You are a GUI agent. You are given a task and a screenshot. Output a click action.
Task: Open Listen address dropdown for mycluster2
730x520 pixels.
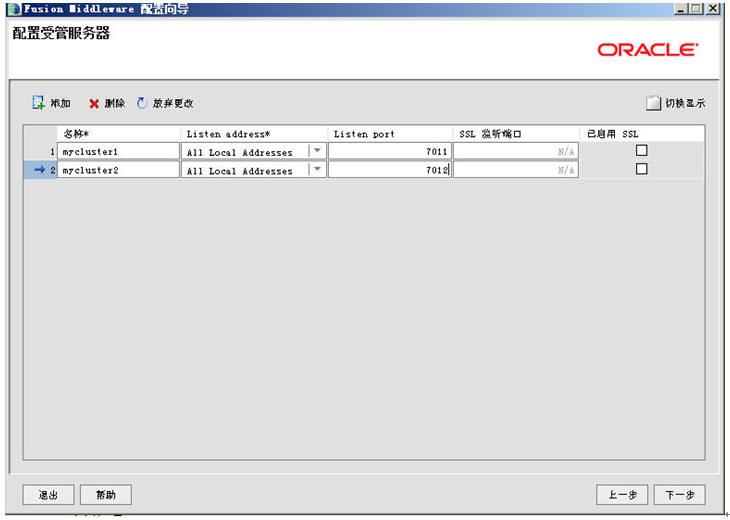(317, 169)
